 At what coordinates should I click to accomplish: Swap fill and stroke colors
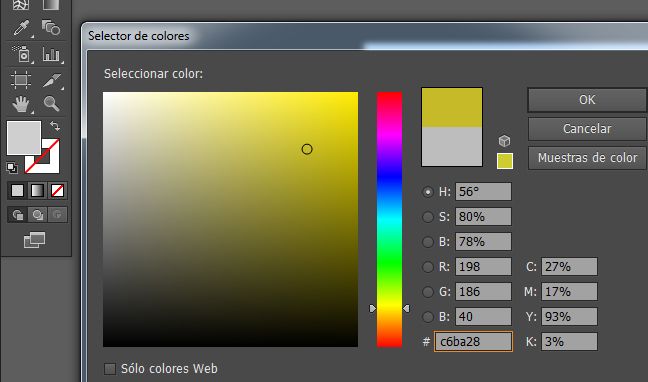(x=55, y=125)
